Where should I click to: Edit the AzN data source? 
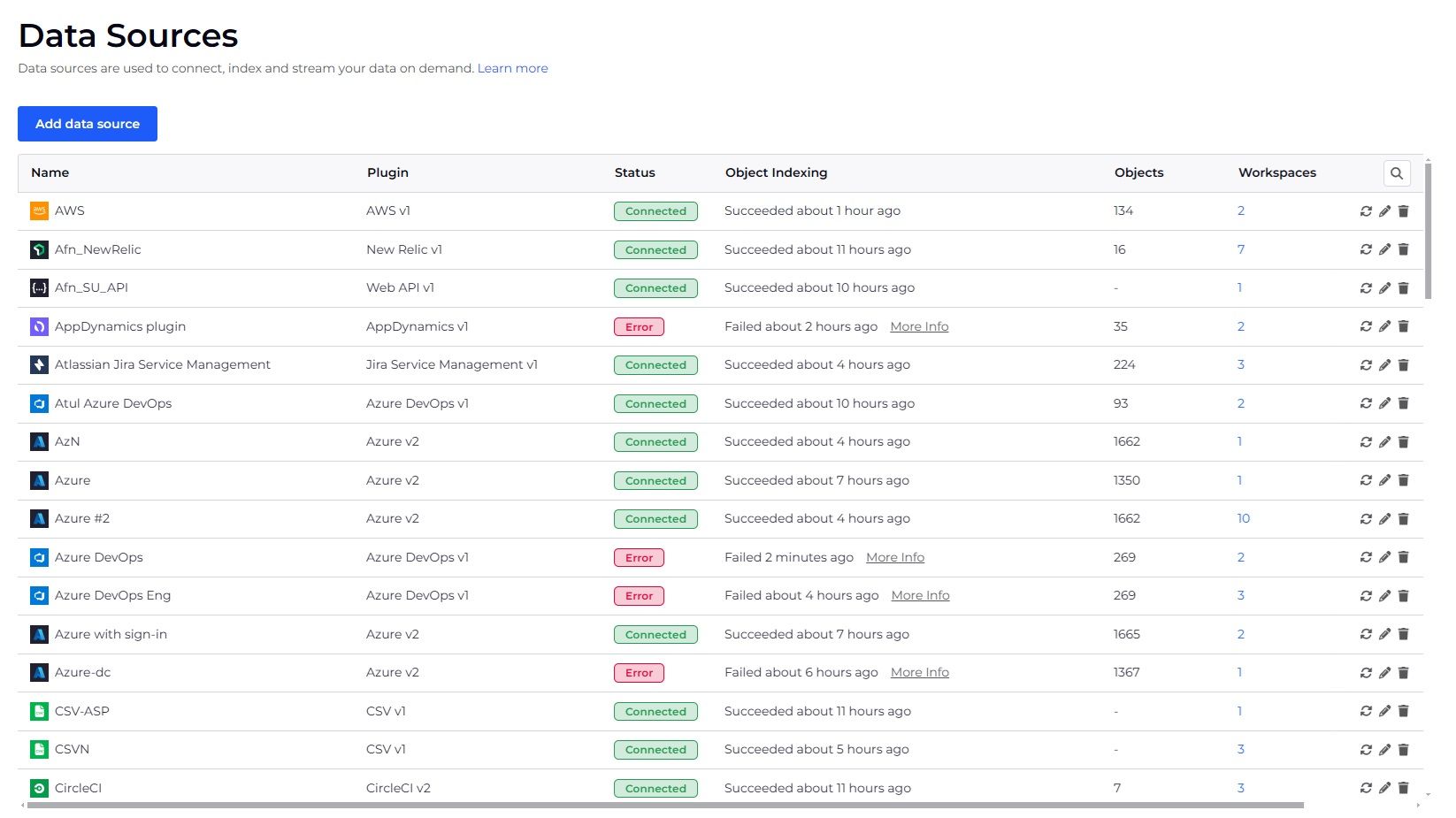click(x=1384, y=442)
